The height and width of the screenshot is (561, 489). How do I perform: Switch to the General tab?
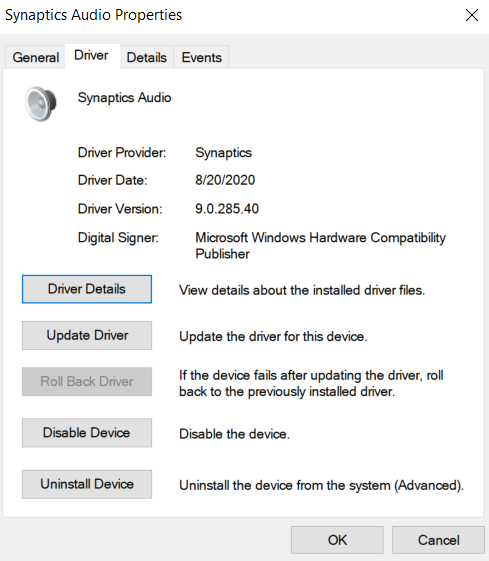pyautogui.click(x=35, y=57)
